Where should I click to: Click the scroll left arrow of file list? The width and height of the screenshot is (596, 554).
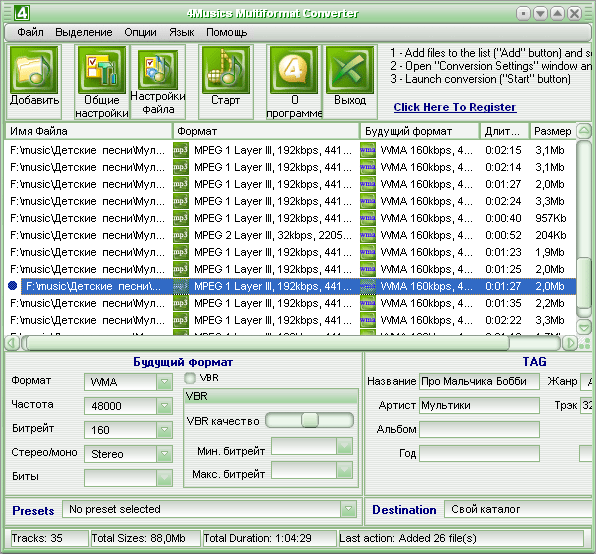12,343
